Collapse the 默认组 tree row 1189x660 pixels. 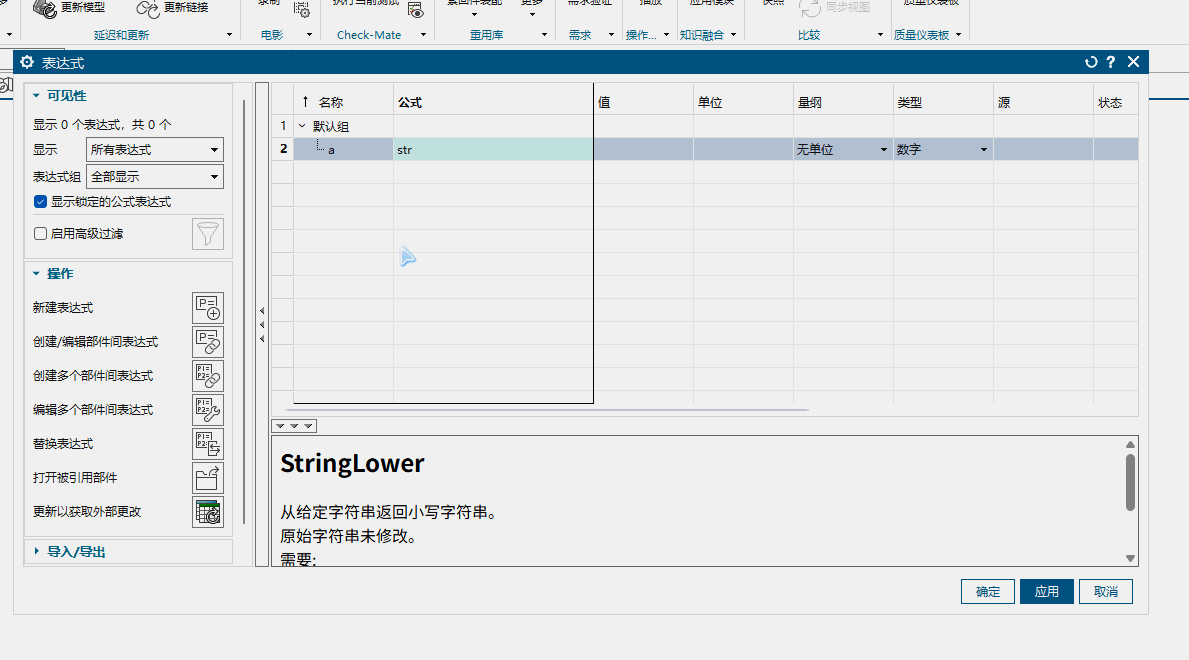302,126
